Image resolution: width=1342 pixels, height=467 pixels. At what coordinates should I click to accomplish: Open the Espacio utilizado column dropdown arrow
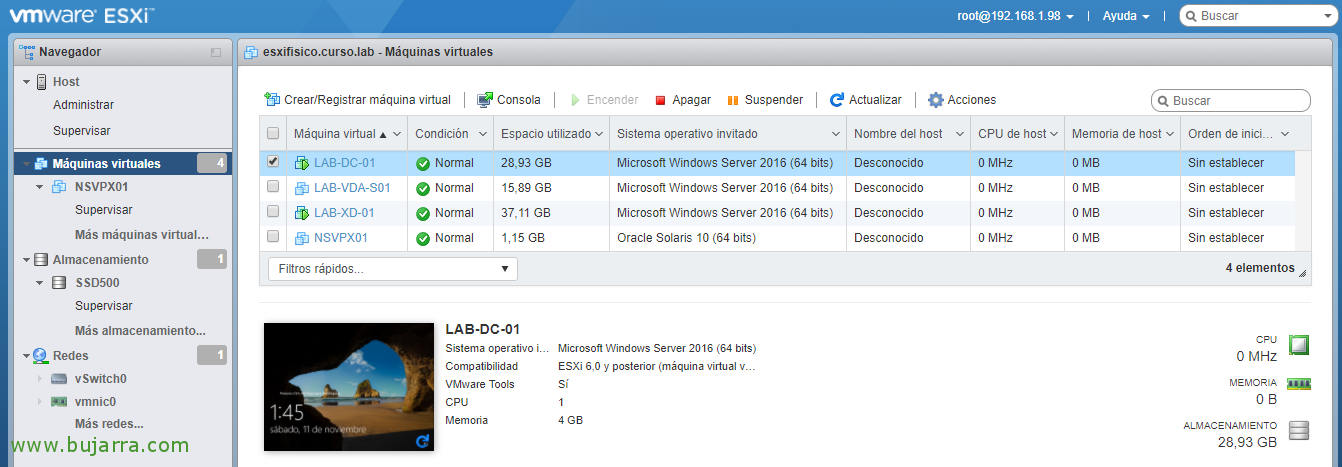click(600, 134)
